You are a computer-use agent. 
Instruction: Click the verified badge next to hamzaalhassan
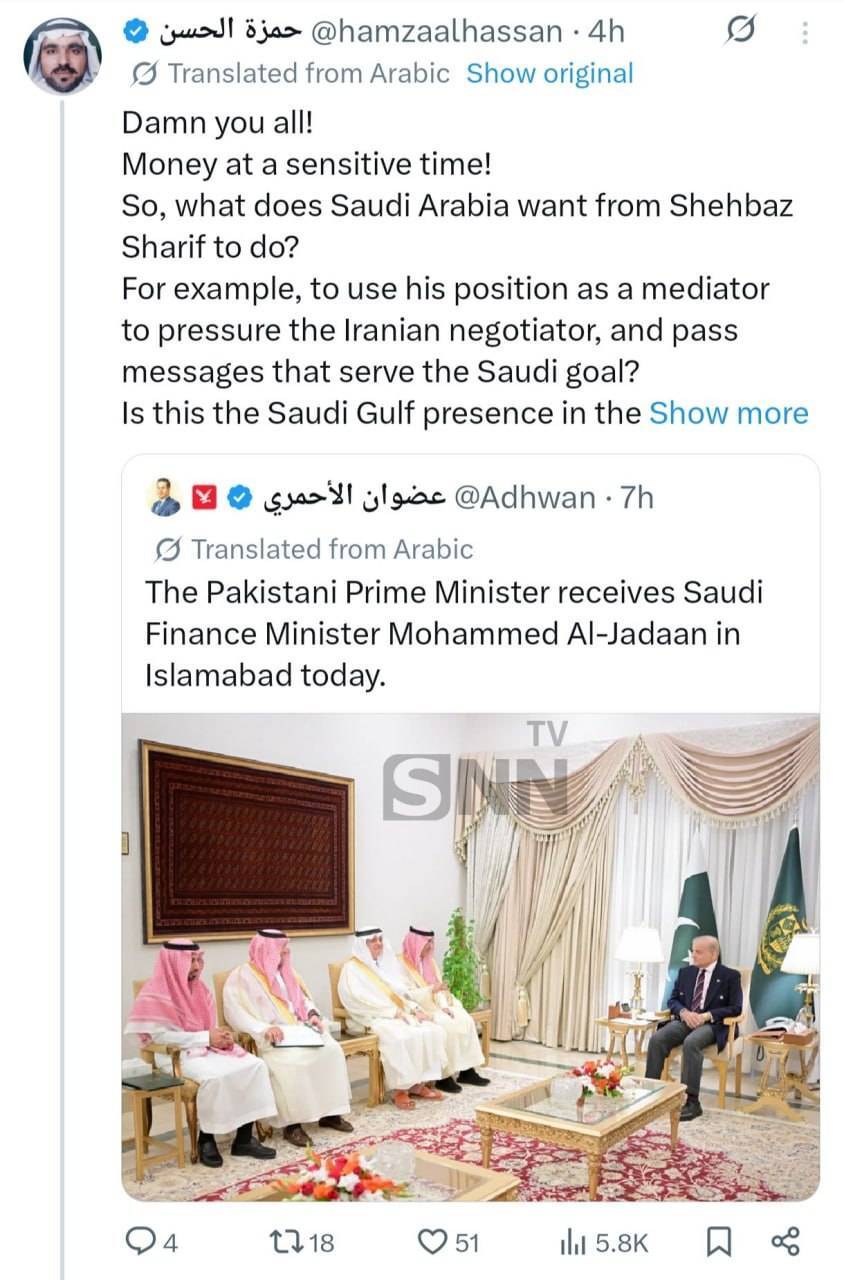[x=134, y=31]
